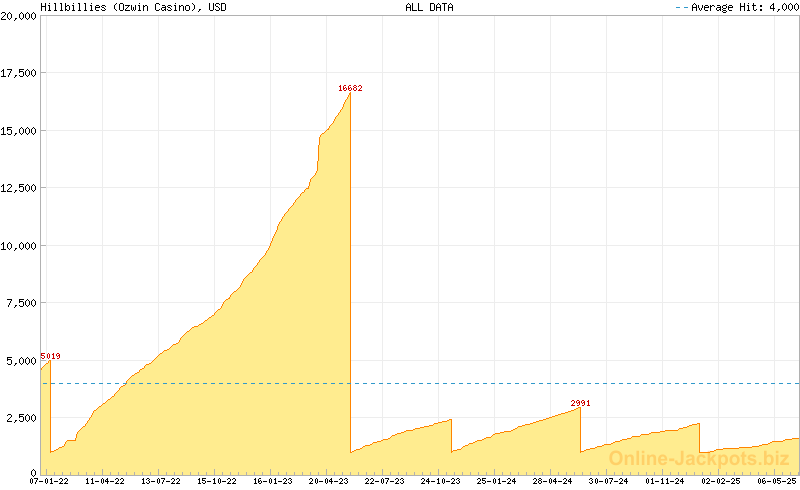800x490 pixels.
Task: Click the 10,000 y-axis label
Action: pos(19,245)
